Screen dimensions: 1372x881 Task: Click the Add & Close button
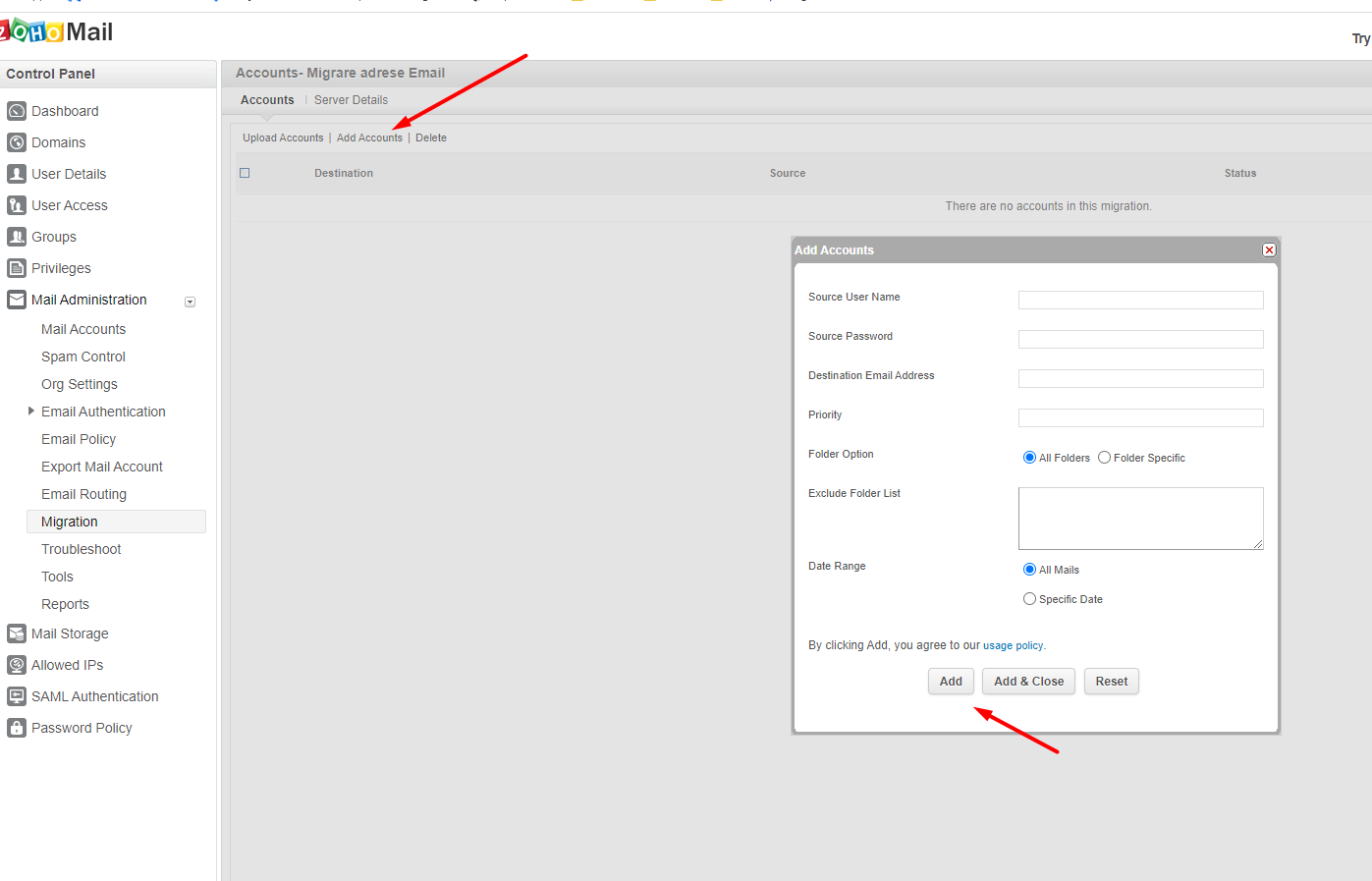(x=1028, y=682)
